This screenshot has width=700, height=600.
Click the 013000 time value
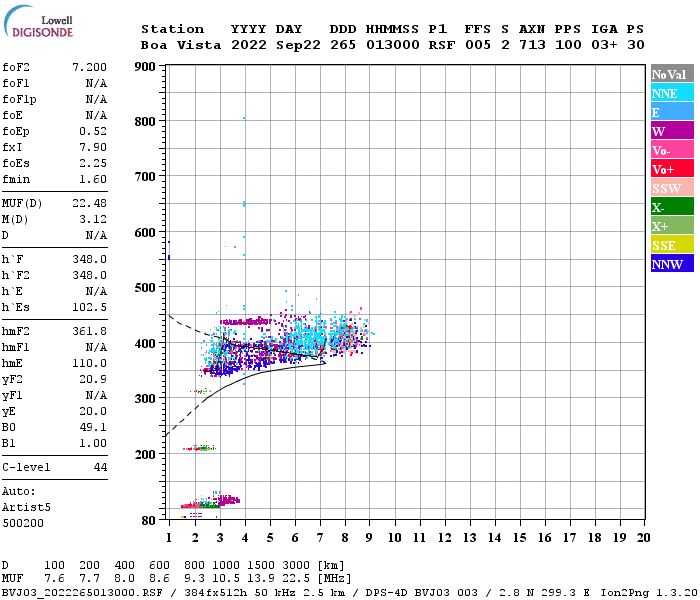pos(393,45)
